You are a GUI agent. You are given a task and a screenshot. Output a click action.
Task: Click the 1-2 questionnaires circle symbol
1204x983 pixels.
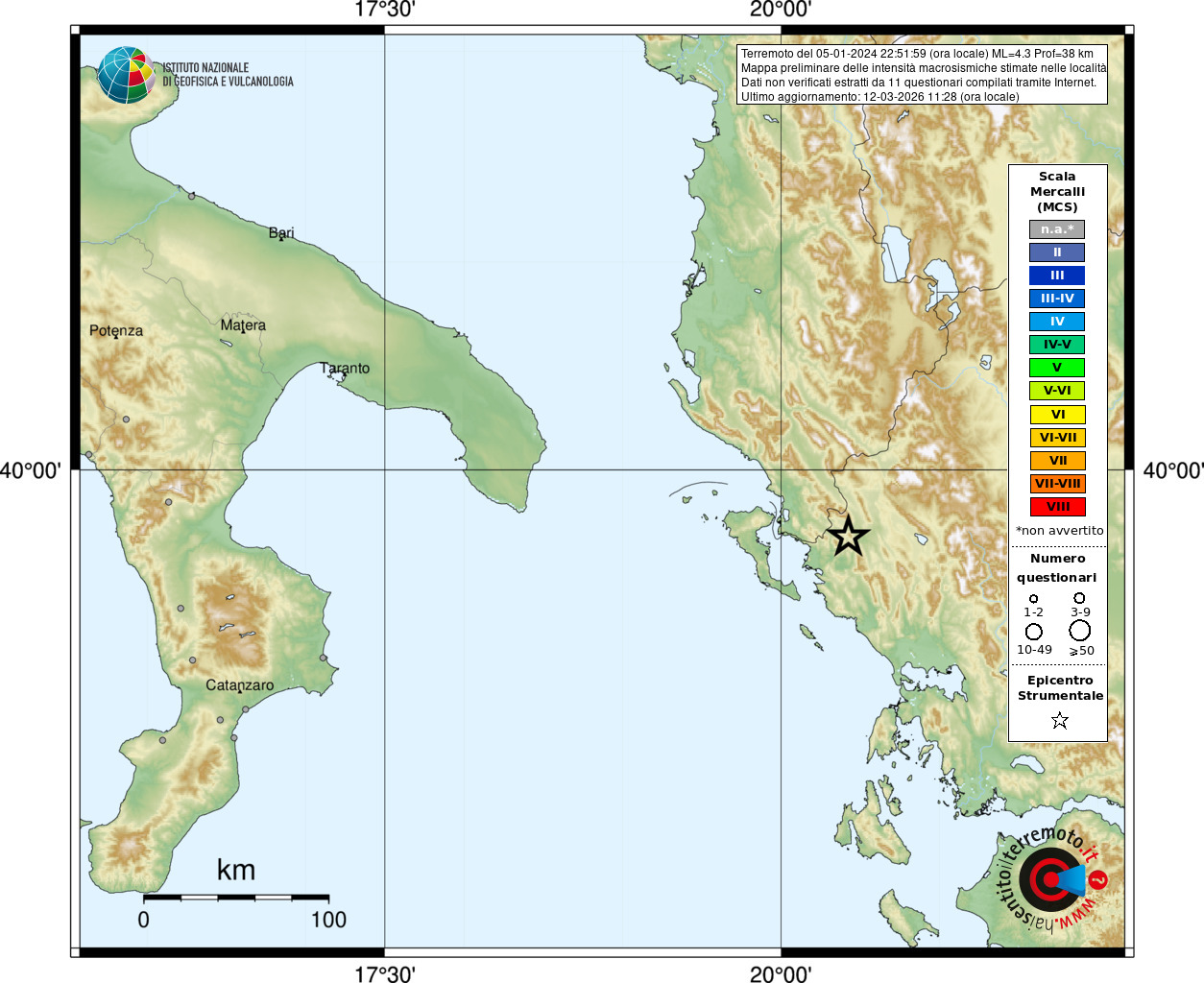(x=1033, y=598)
